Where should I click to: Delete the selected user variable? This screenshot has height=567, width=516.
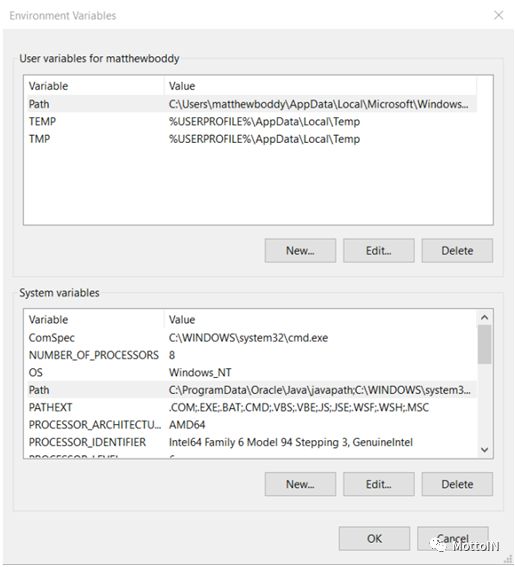pyautogui.click(x=457, y=250)
